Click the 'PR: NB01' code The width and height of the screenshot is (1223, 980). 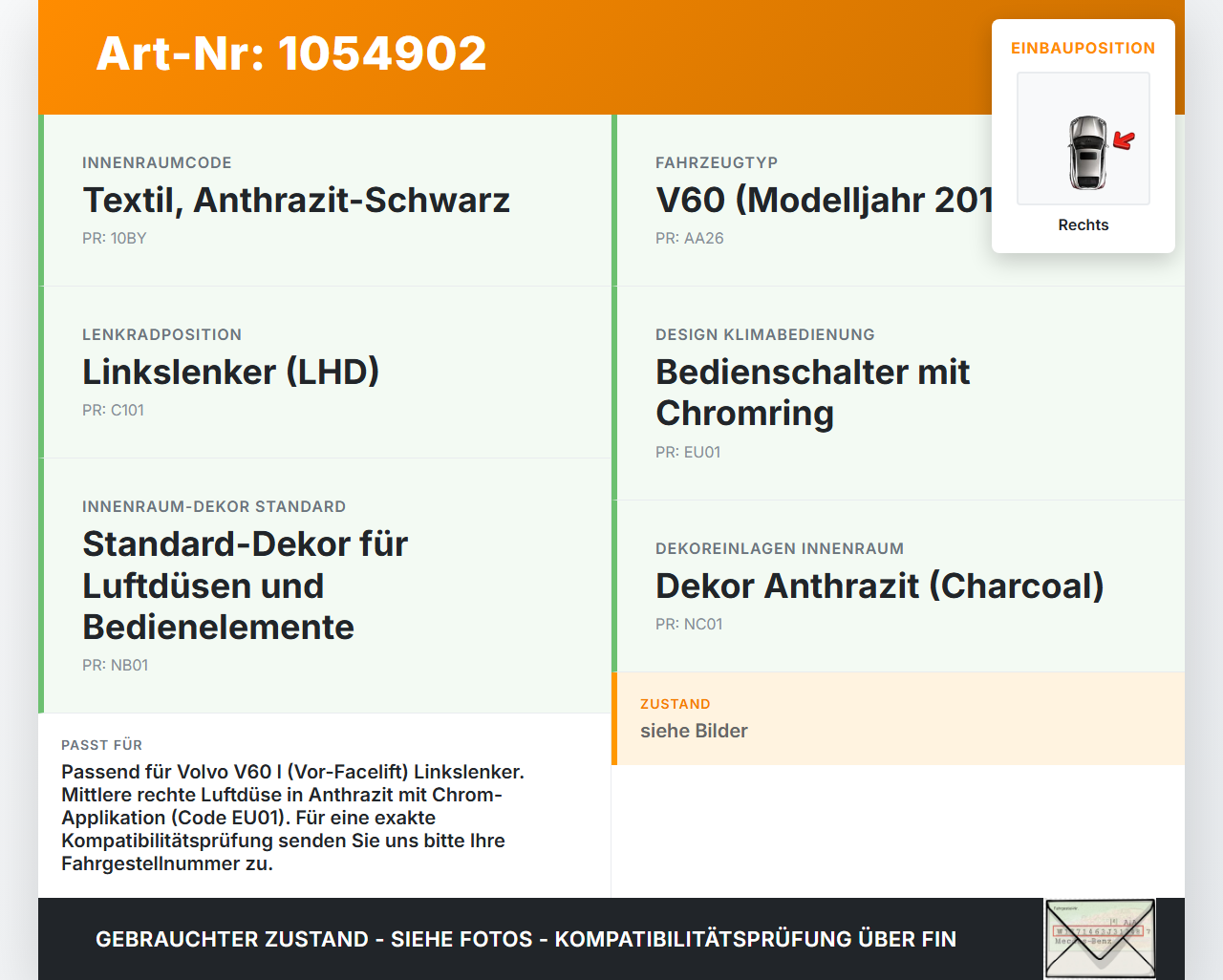[x=116, y=665]
